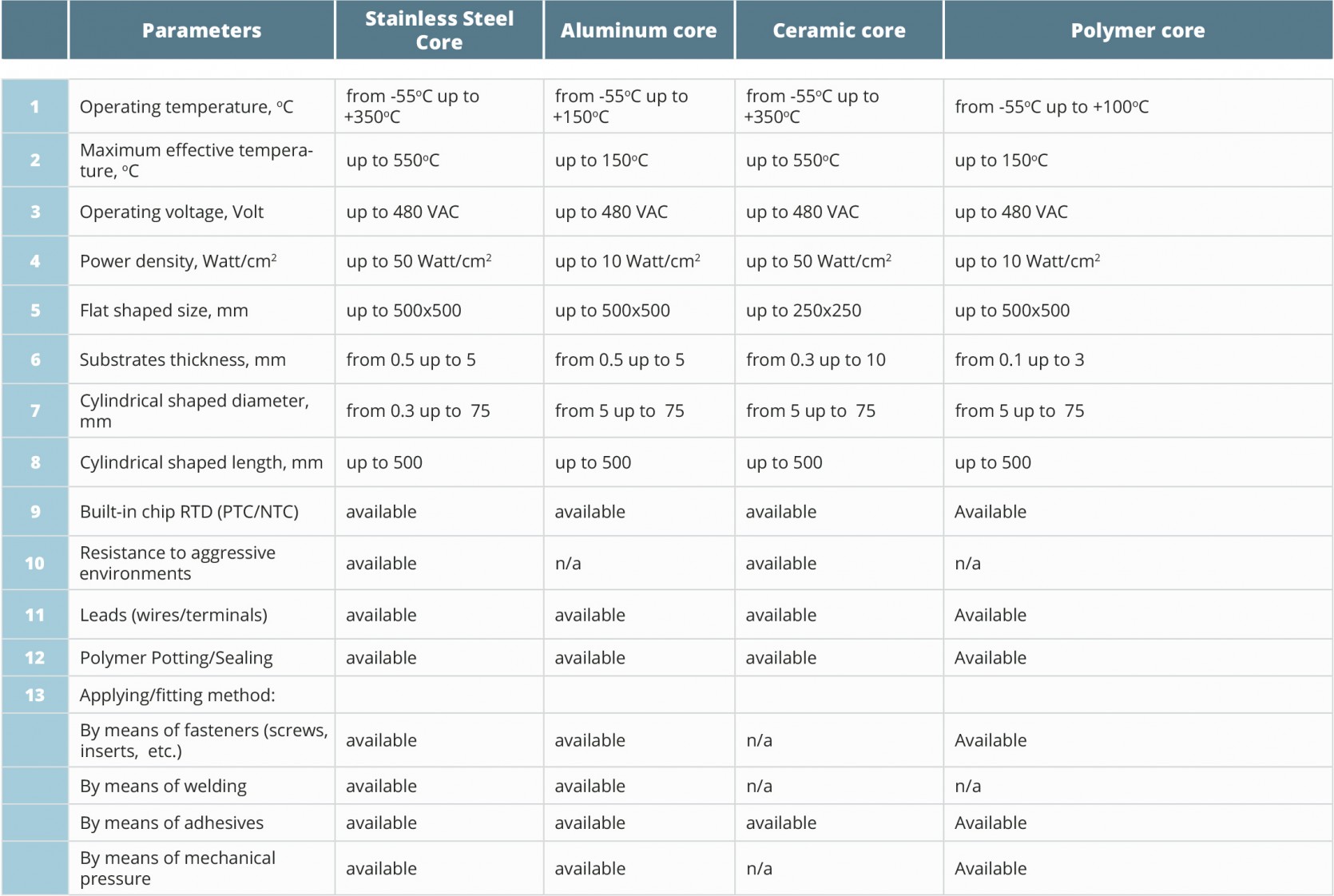Click the Polymer Potting/Sealing parameter label

[x=177, y=658]
